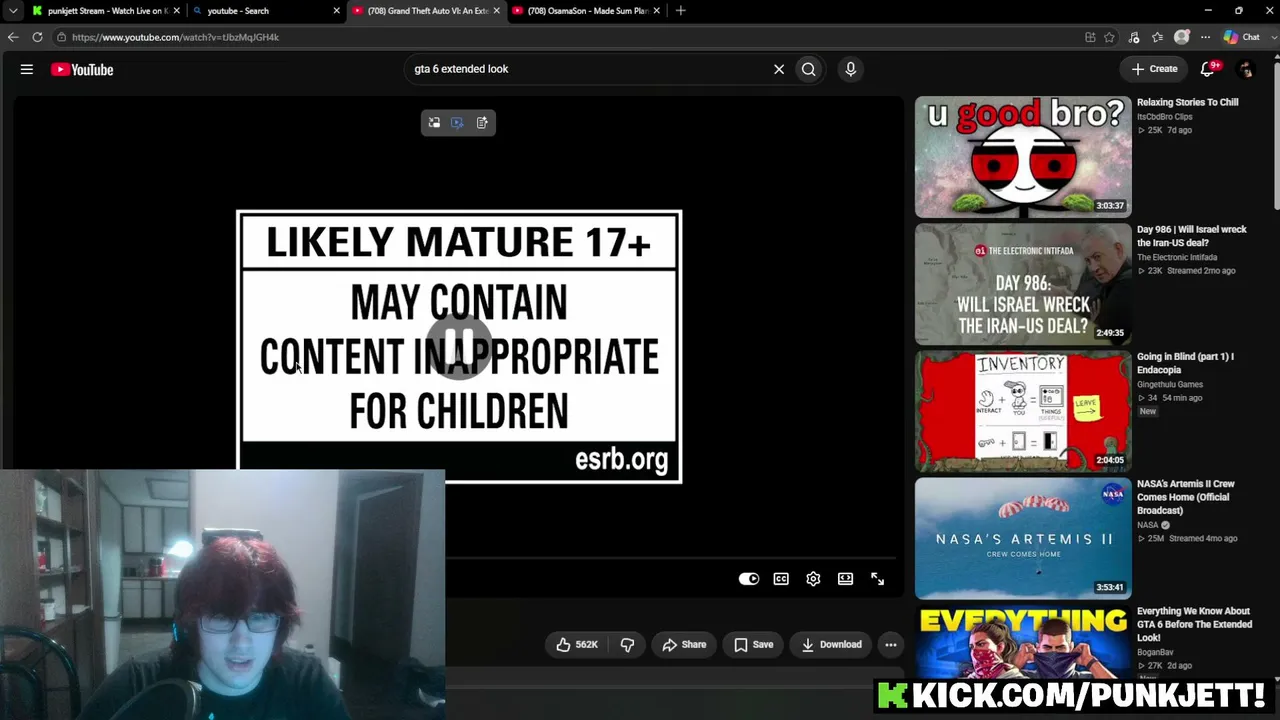Open the YouTube guide hamburger menu
The image size is (1280, 720).
tap(27, 69)
